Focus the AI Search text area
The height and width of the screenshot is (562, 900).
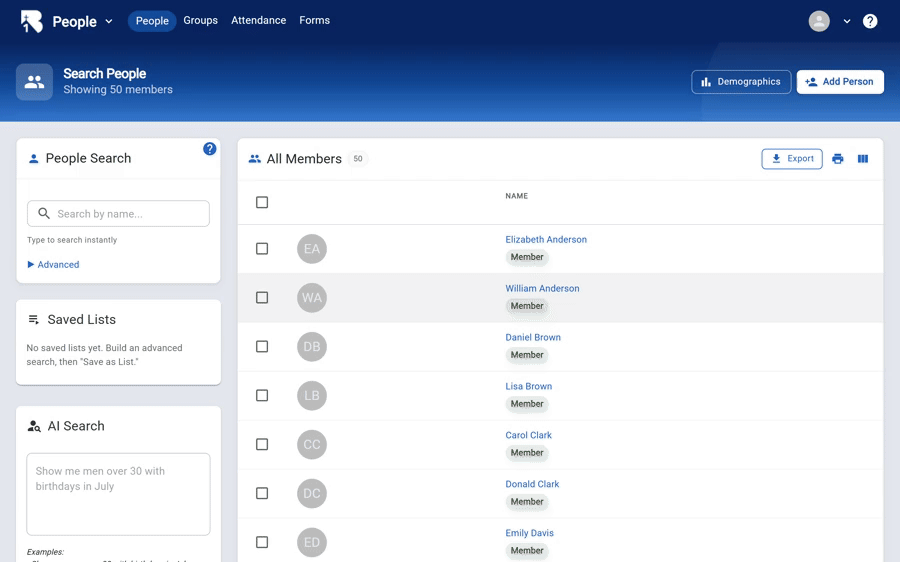tap(118, 494)
